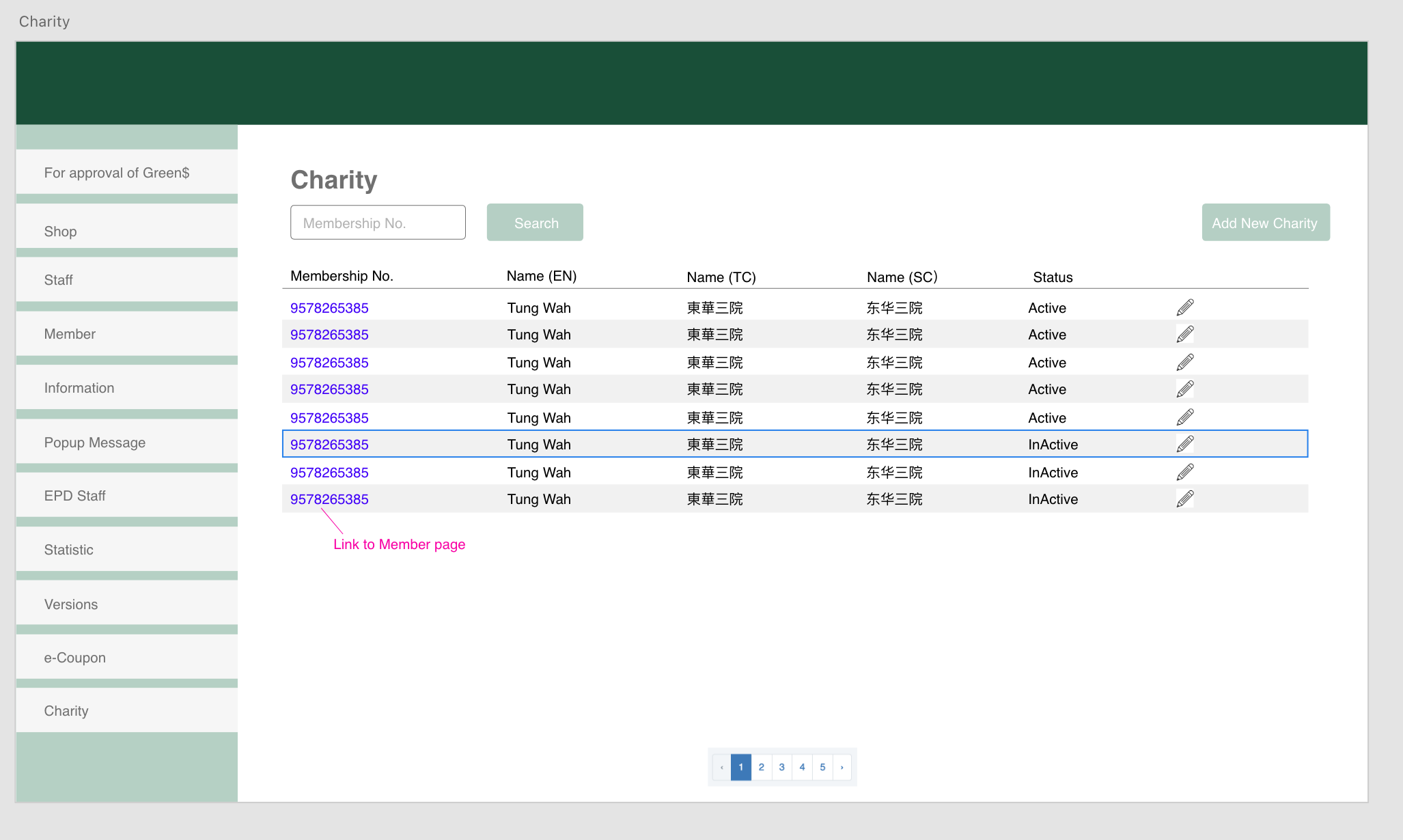
Task: Click the edit pencil icon in the first row
Action: pos(1185,307)
